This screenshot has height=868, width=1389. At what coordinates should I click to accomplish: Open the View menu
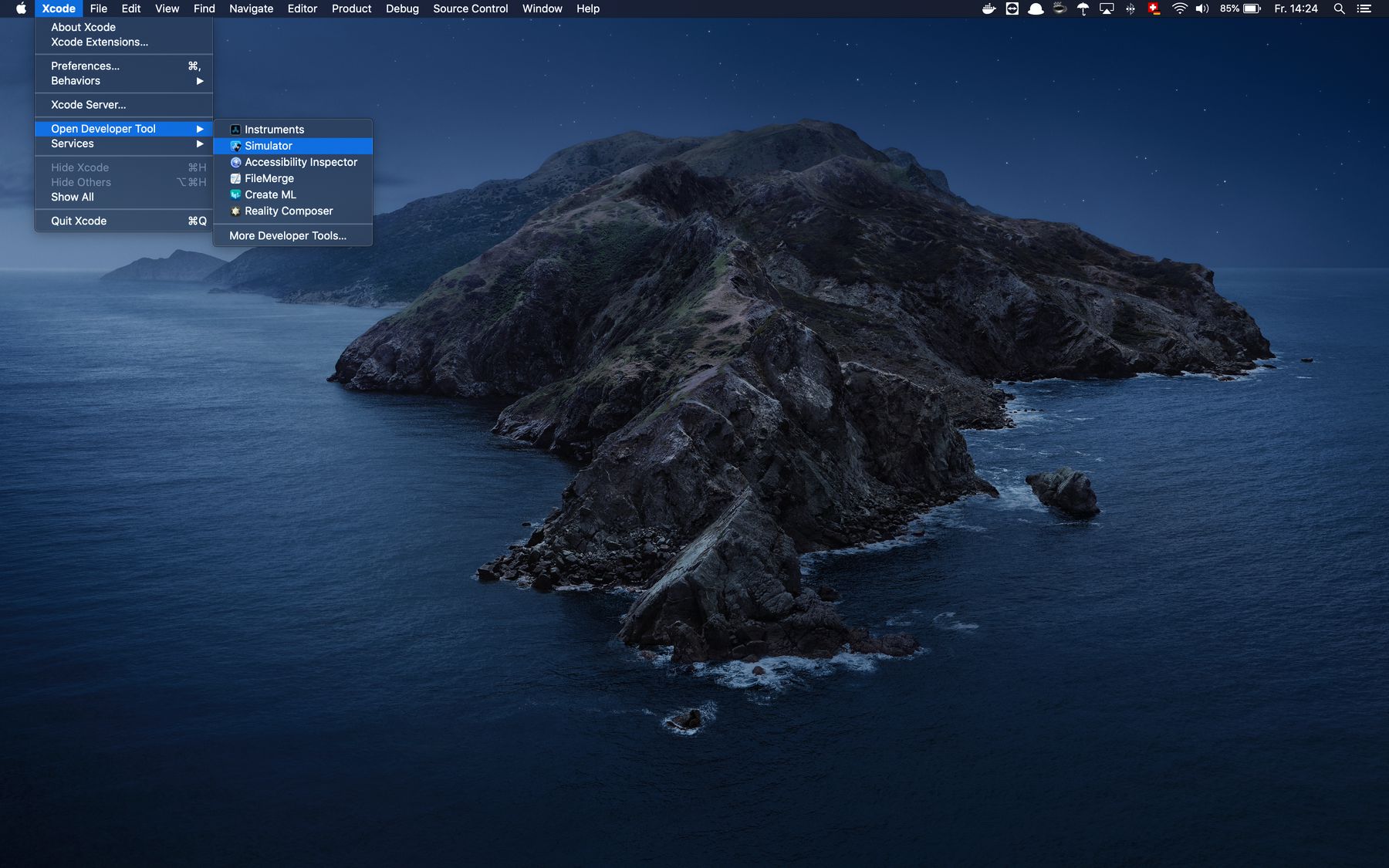coord(167,8)
